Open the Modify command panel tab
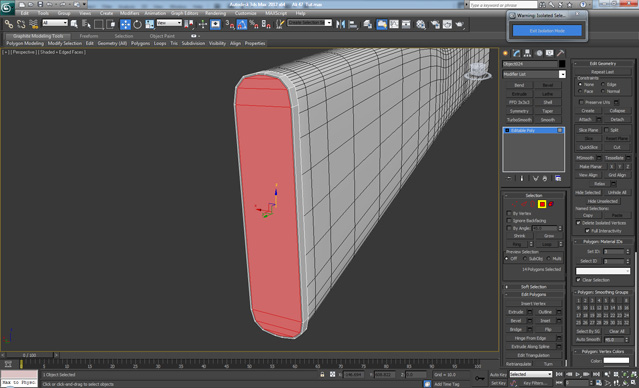 [517, 53]
